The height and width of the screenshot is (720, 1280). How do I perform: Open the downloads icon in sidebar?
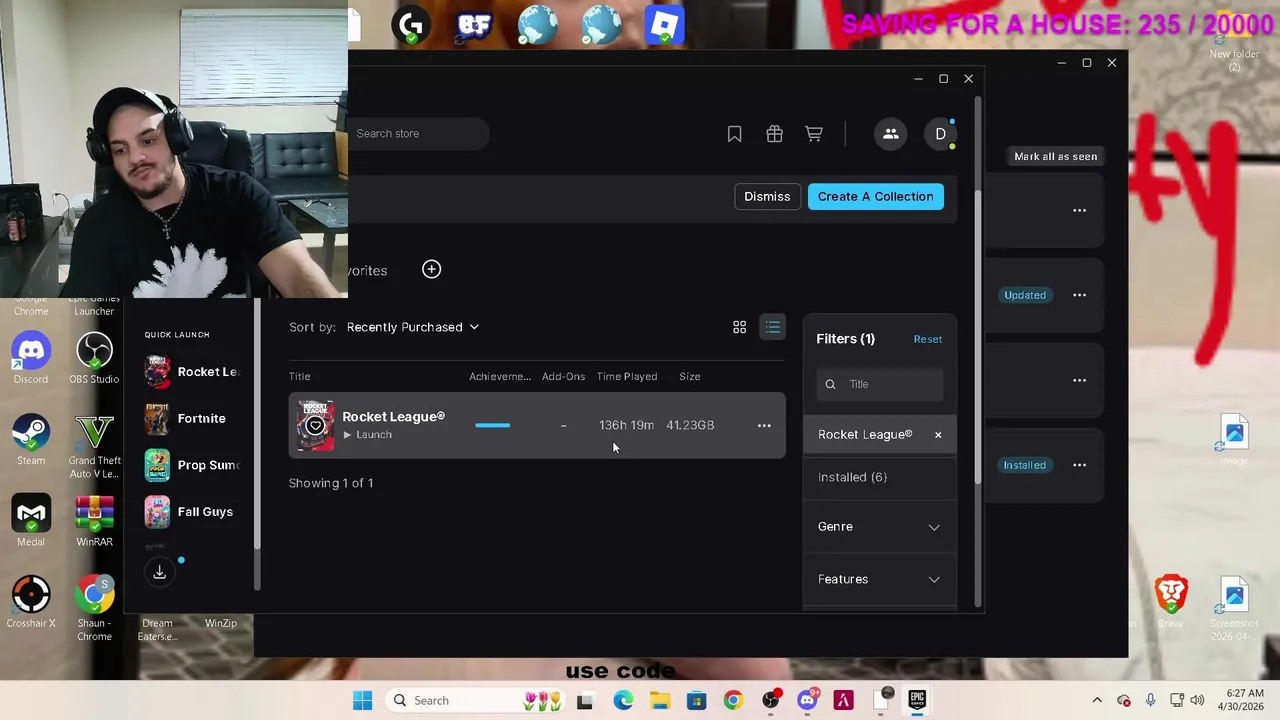[159, 572]
